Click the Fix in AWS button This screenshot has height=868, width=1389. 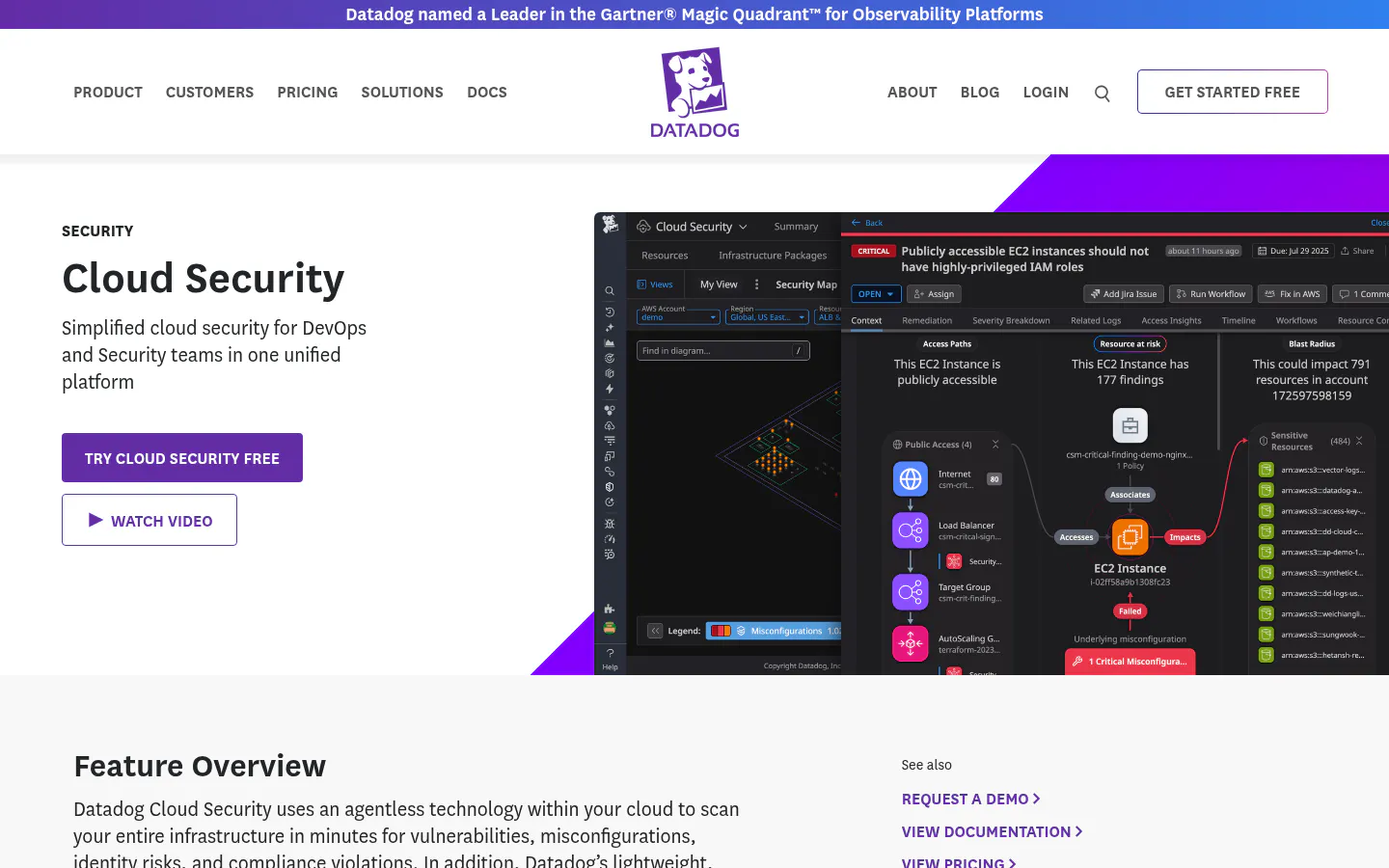tap(1293, 294)
